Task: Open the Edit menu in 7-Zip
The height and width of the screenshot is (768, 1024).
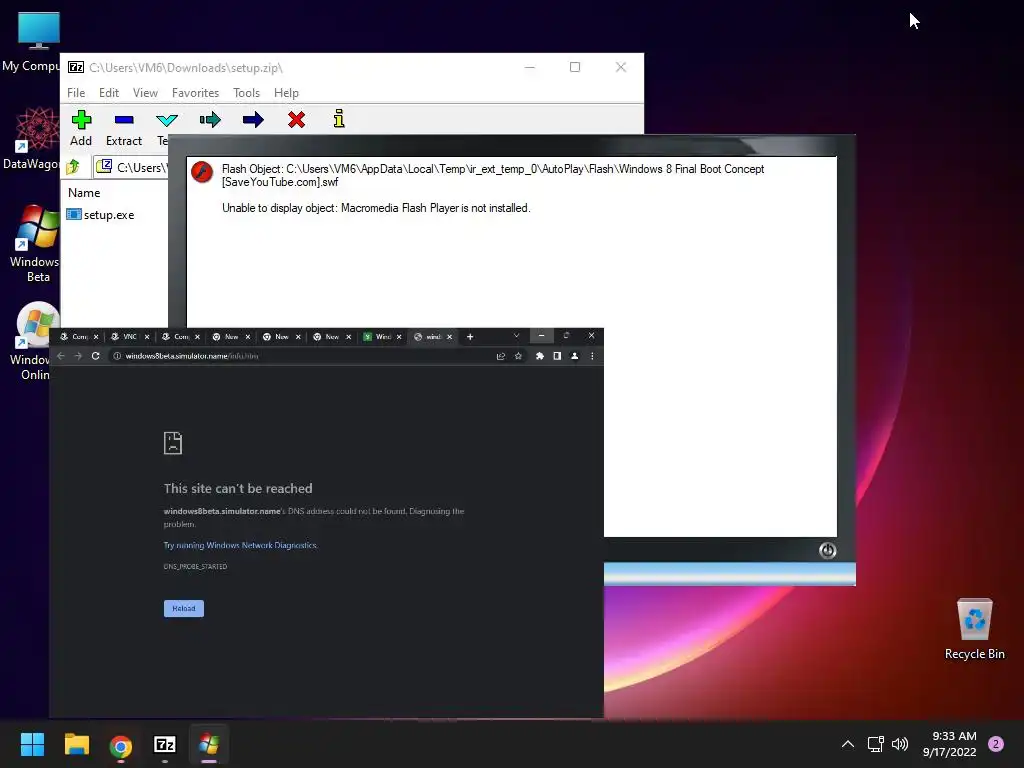Action: pyautogui.click(x=108, y=93)
